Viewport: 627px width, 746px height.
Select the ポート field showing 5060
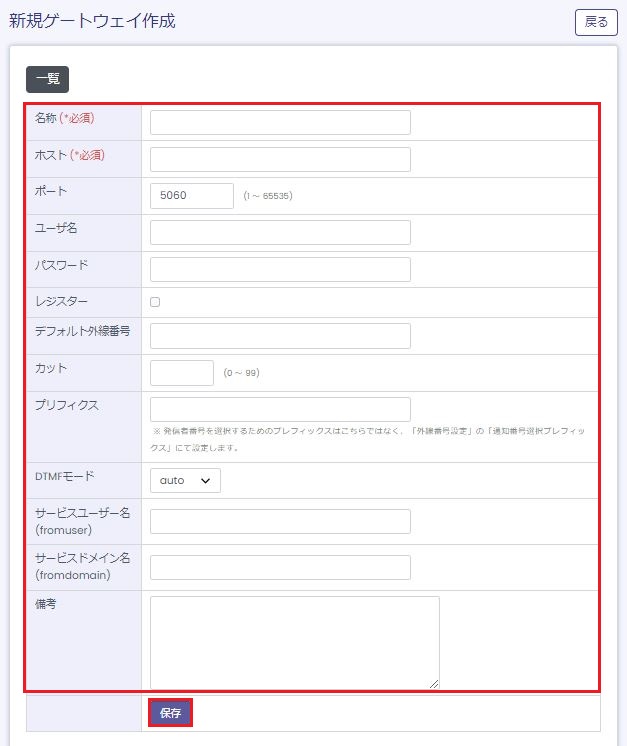coord(191,196)
